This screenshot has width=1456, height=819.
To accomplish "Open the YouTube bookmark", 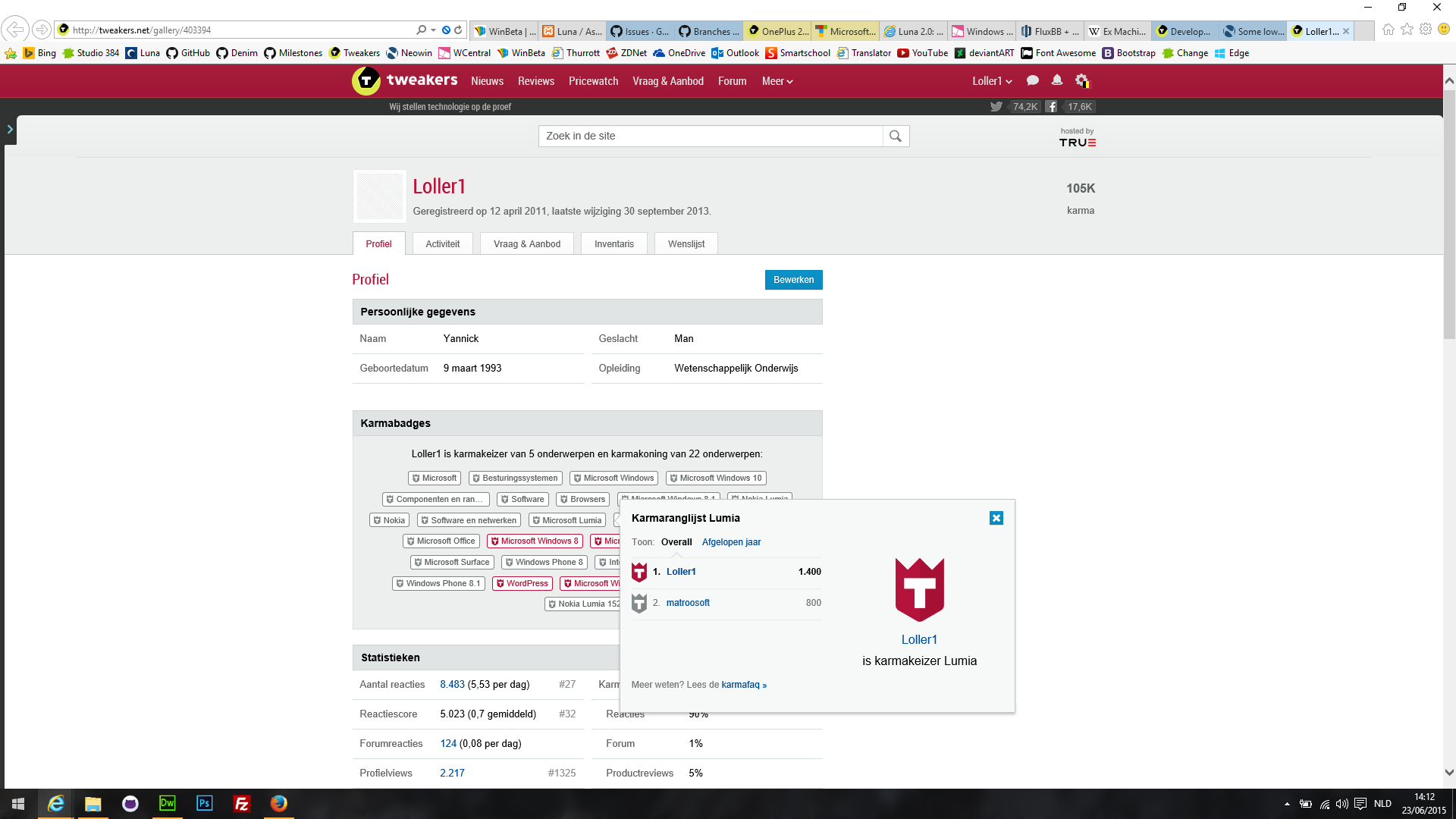I will (922, 53).
